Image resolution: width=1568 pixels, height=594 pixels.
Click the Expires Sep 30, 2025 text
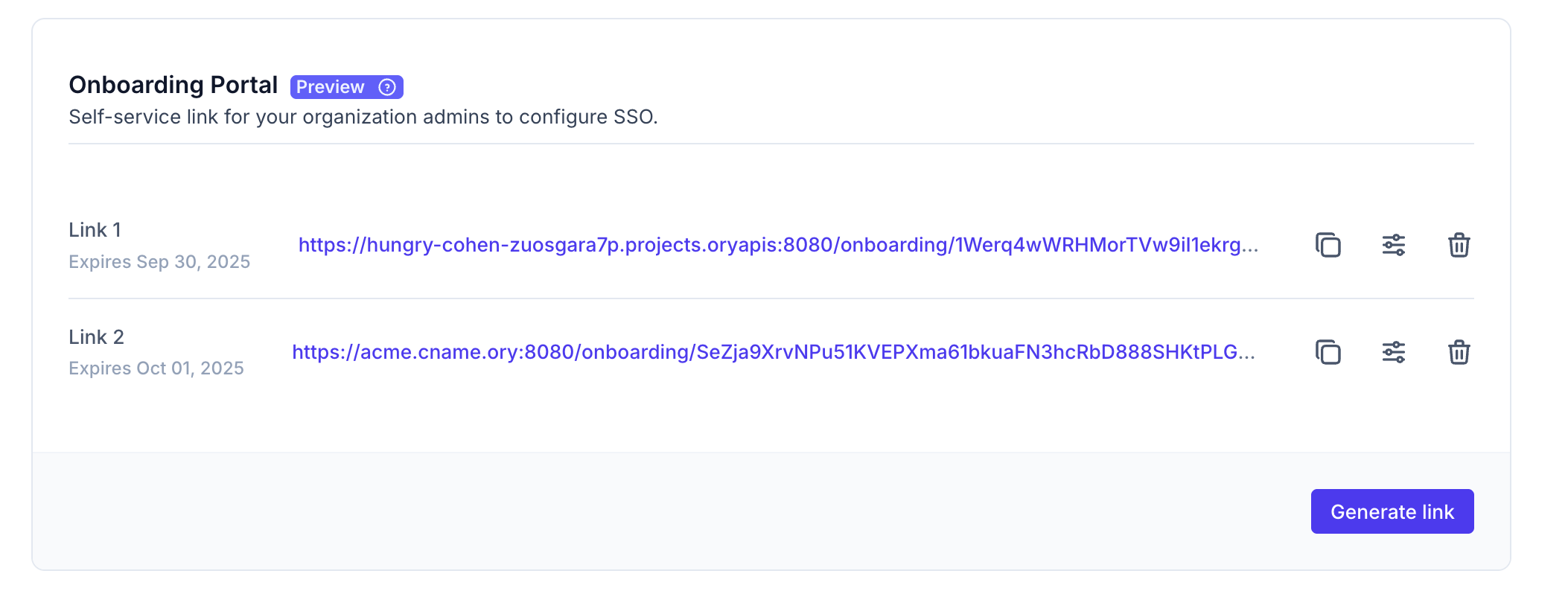(x=159, y=262)
